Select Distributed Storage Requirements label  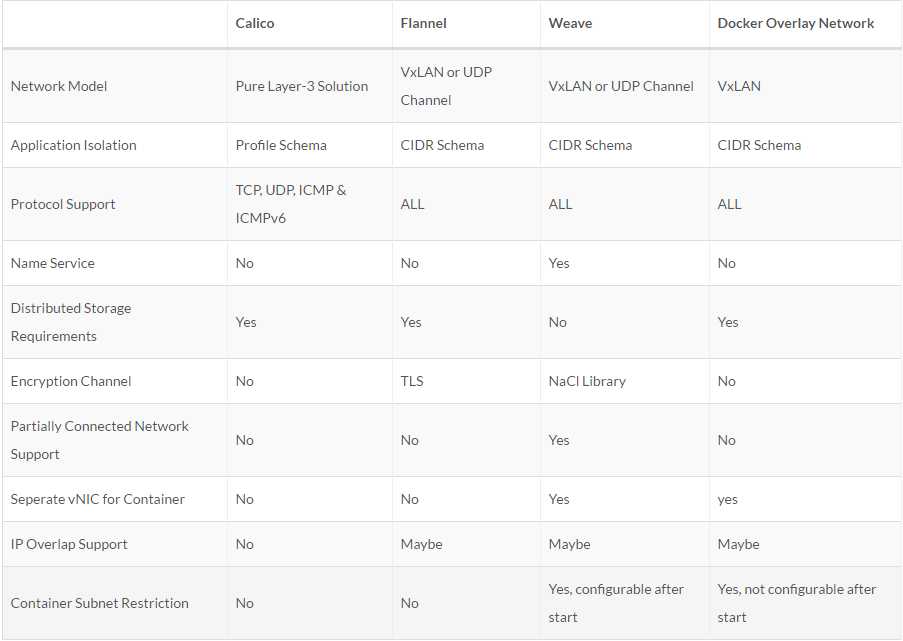pos(70,322)
